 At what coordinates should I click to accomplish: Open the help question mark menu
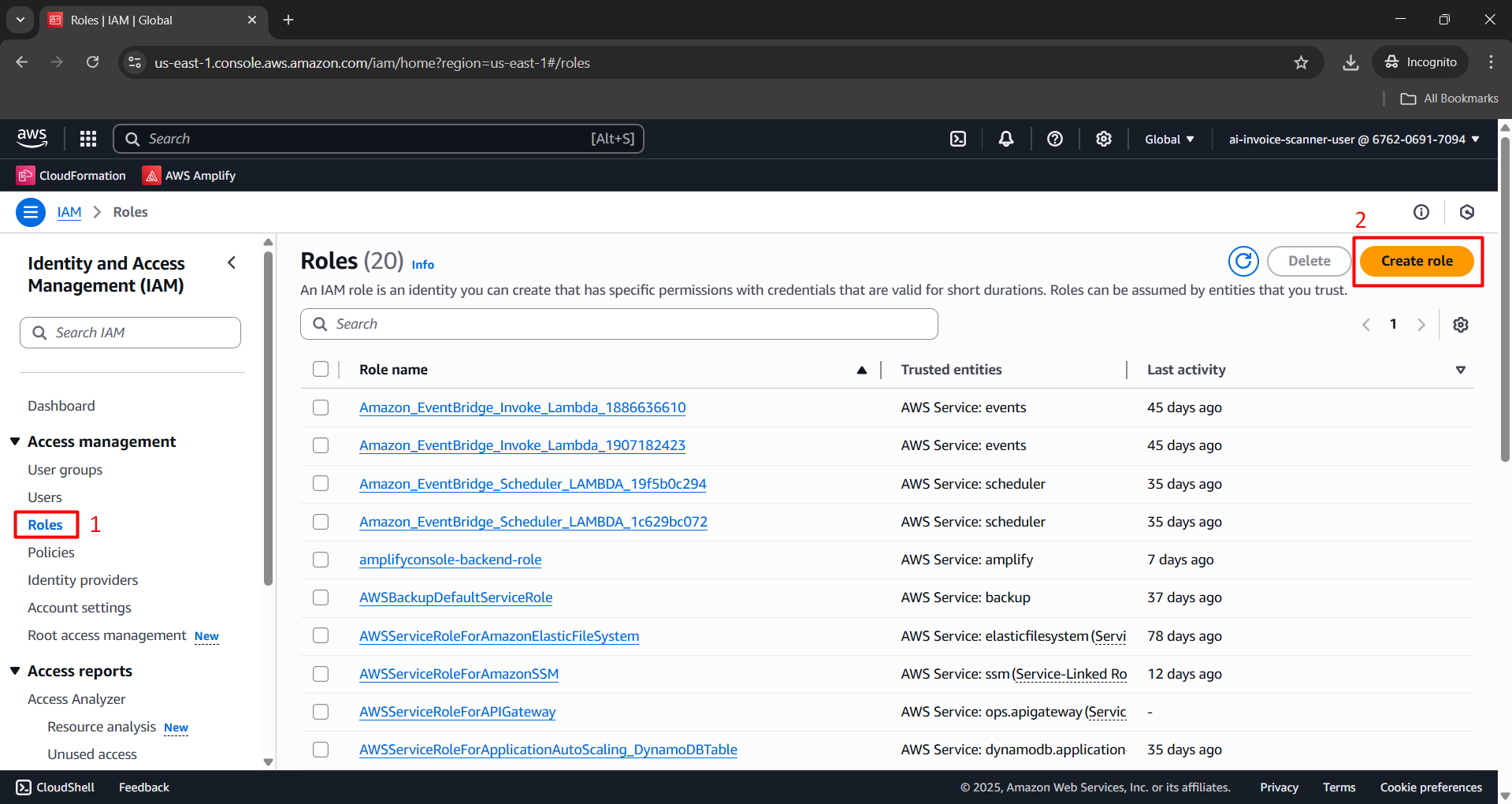click(x=1054, y=139)
